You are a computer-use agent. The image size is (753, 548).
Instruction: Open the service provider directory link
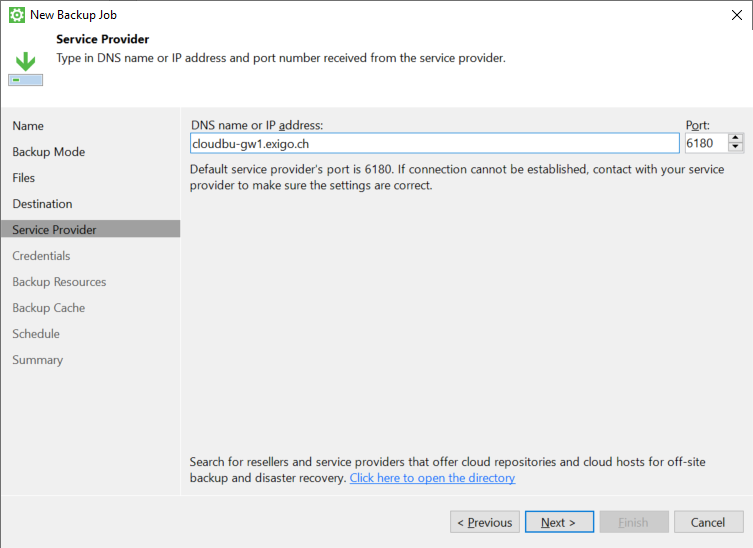point(432,478)
